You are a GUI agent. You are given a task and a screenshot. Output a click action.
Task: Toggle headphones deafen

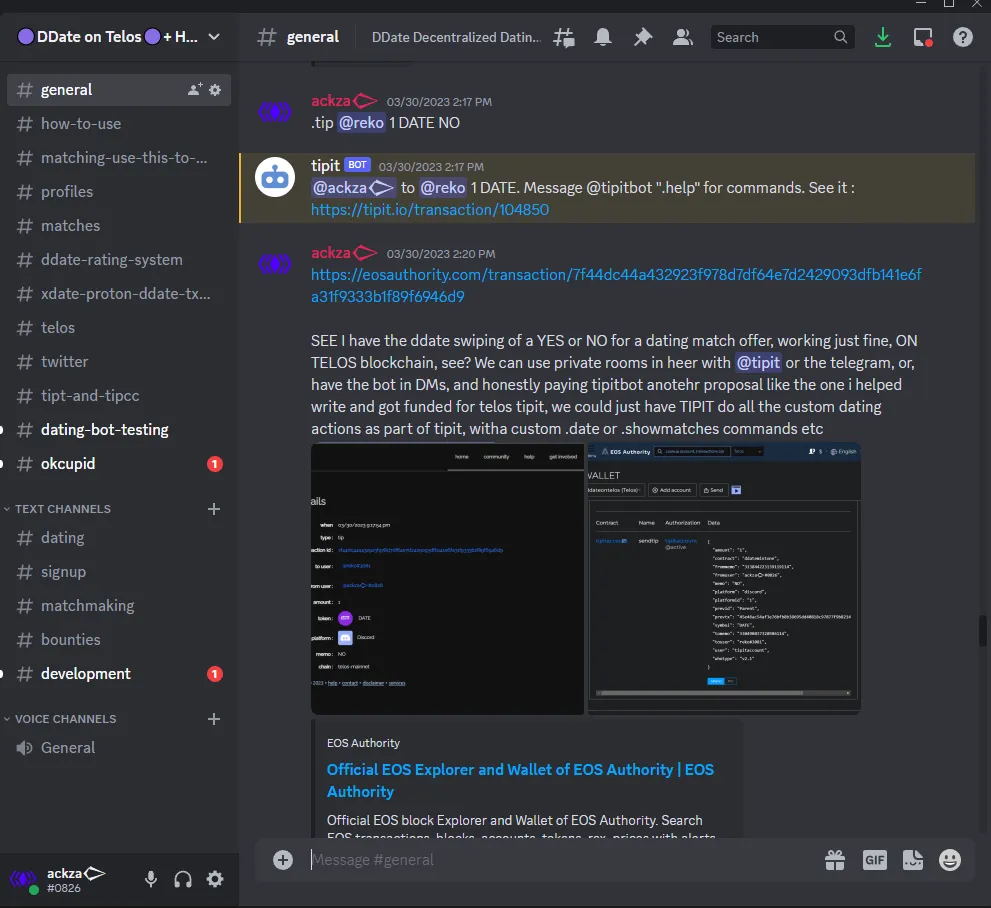[x=183, y=879]
